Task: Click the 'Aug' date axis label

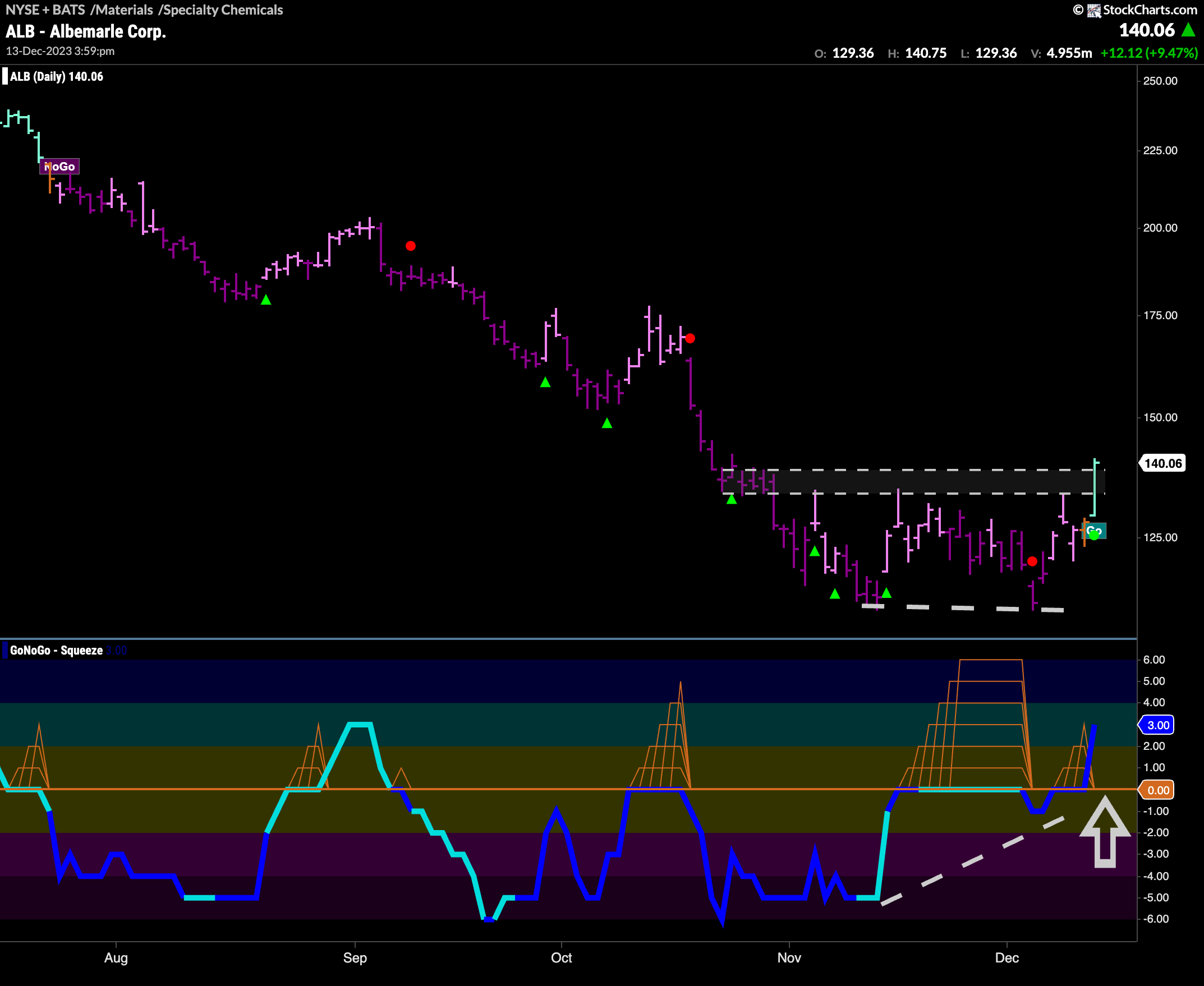Action: tap(116, 957)
